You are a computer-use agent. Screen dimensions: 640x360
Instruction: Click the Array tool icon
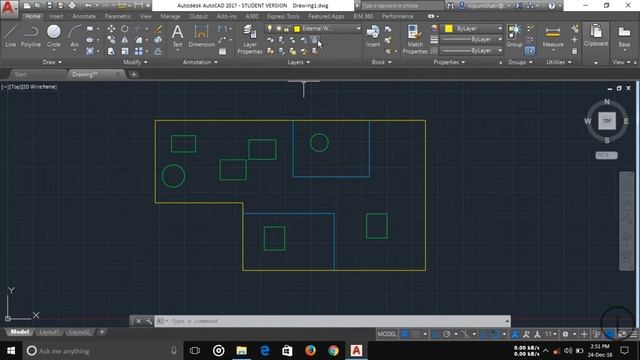coord(139,51)
